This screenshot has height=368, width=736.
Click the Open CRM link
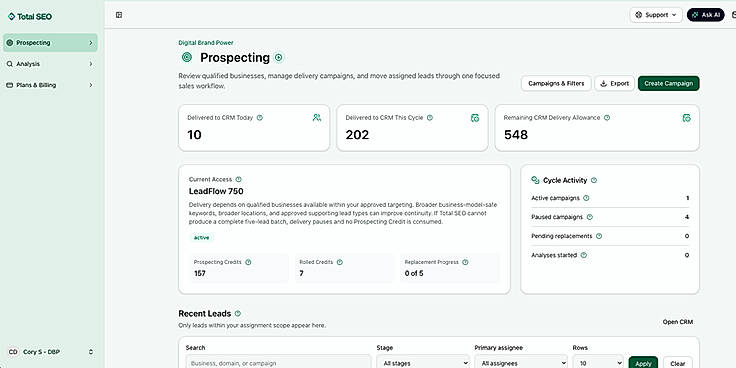pyautogui.click(x=678, y=322)
